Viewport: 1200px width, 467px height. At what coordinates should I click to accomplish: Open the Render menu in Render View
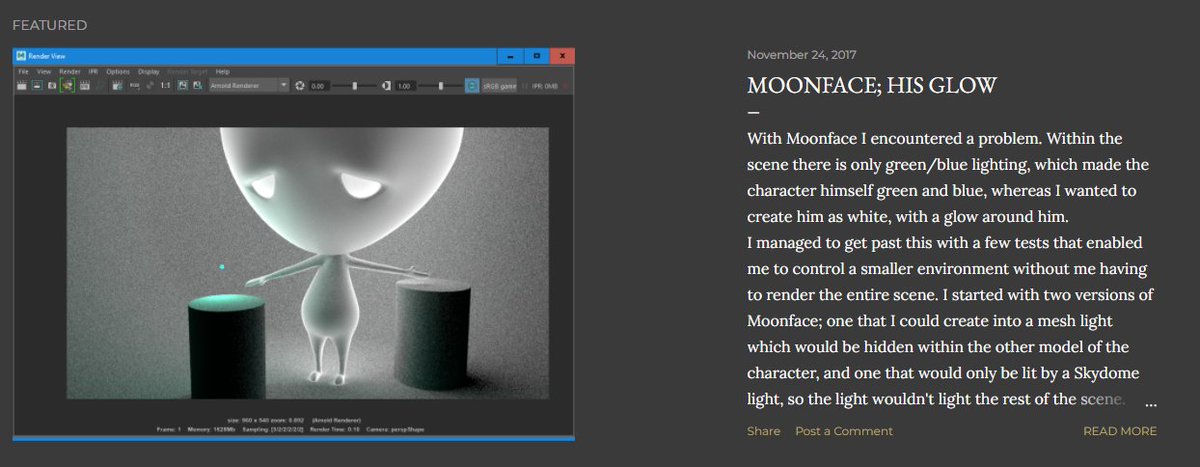(x=69, y=72)
